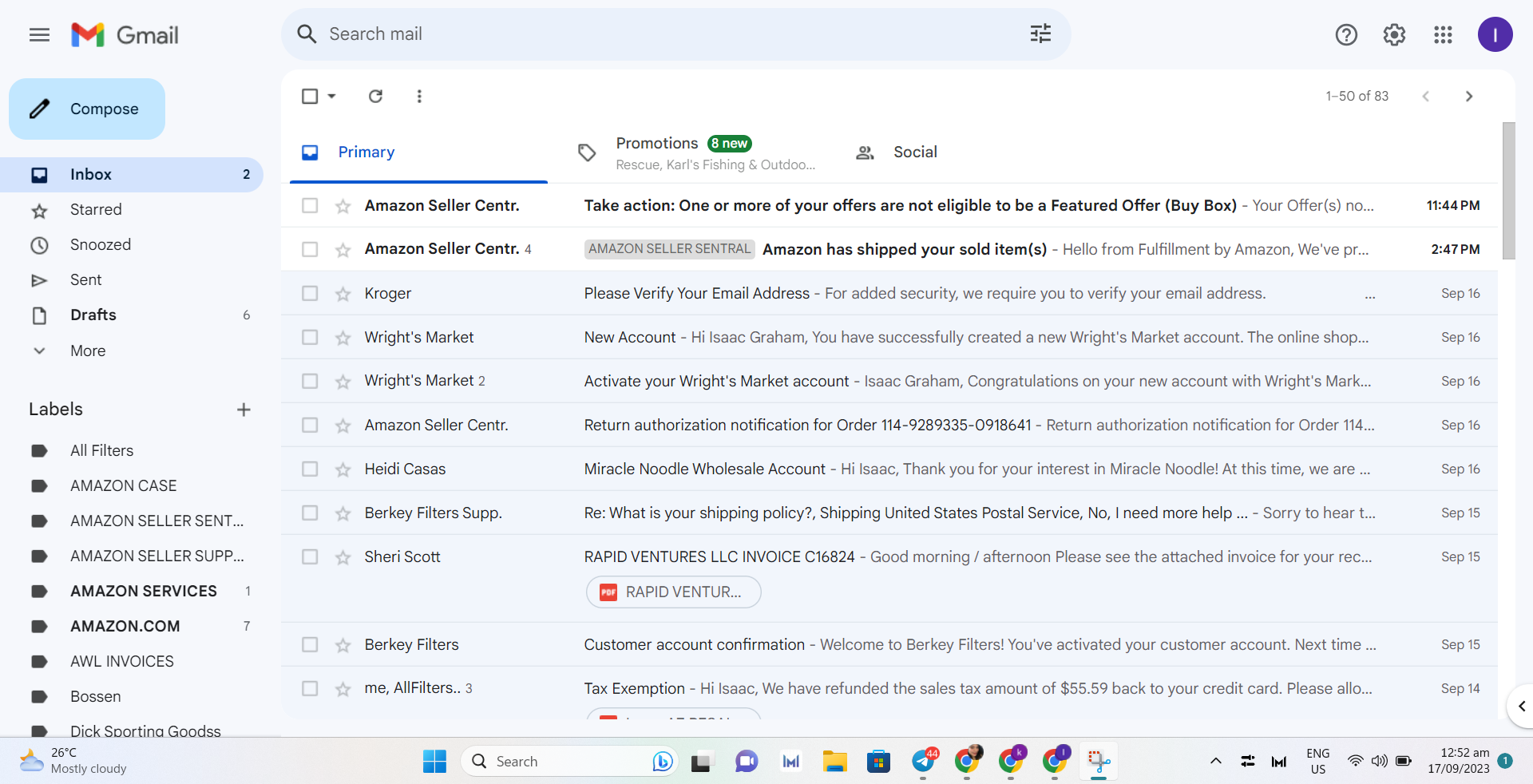The image size is (1533, 784).
Task: Open the Starred folder
Action: (x=132, y=209)
